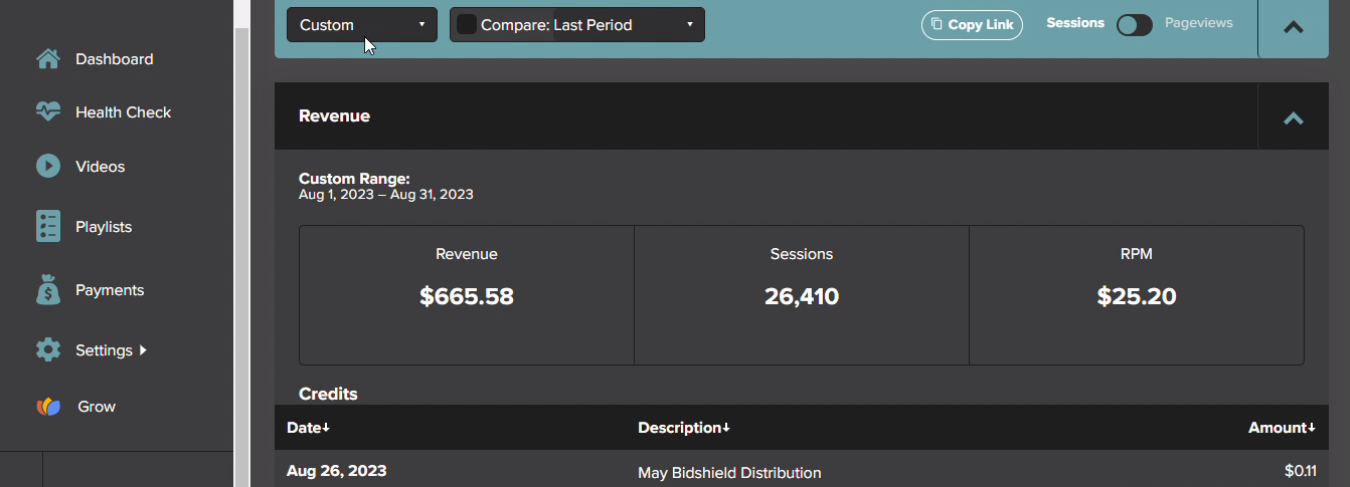Viewport: 1350px width, 487px height.
Task: Click the Revenue panel title
Action: click(x=334, y=116)
